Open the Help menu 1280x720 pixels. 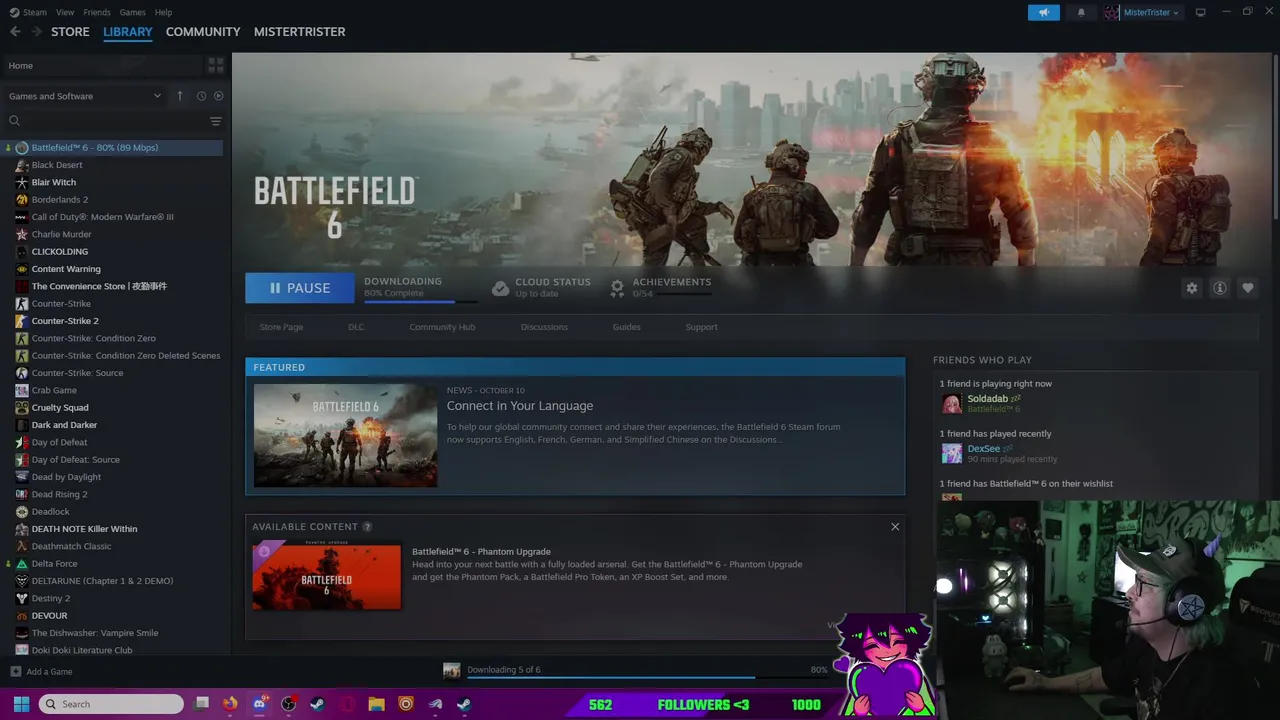coord(163,12)
